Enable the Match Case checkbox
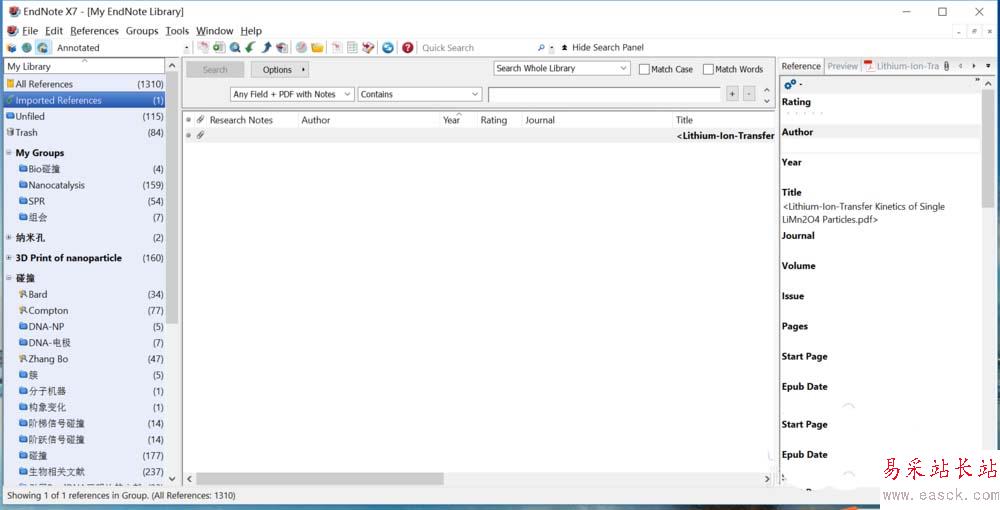The height and width of the screenshot is (510, 1000). point(644,69)
